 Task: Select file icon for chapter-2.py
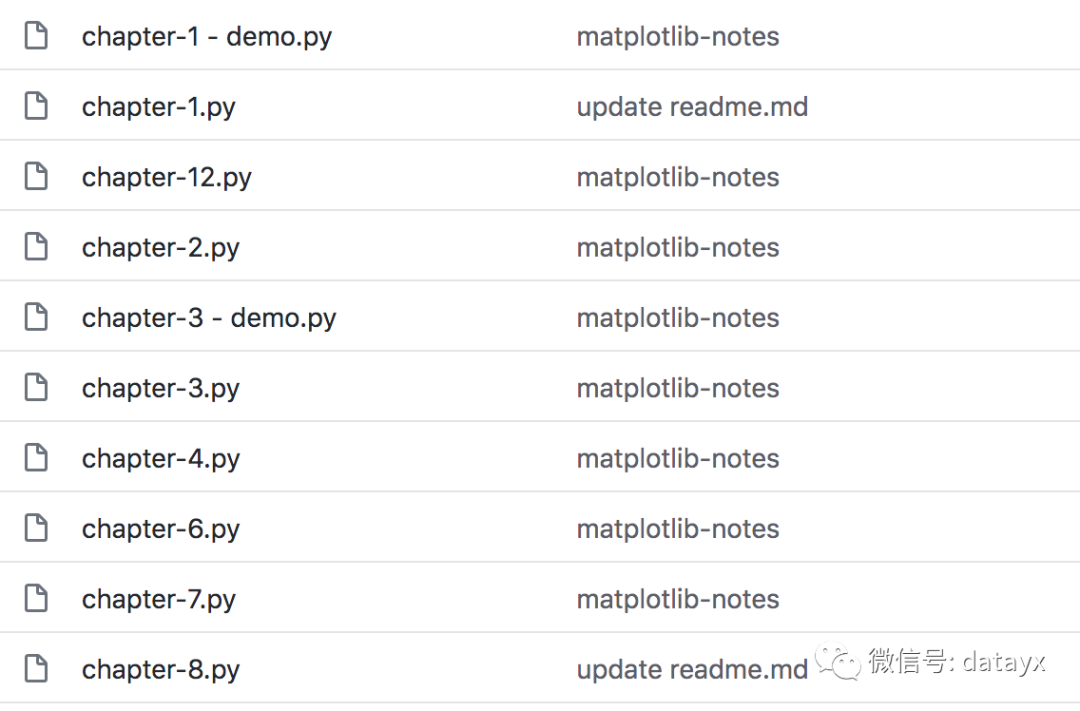pyautogui.click(x=36, y=247)
